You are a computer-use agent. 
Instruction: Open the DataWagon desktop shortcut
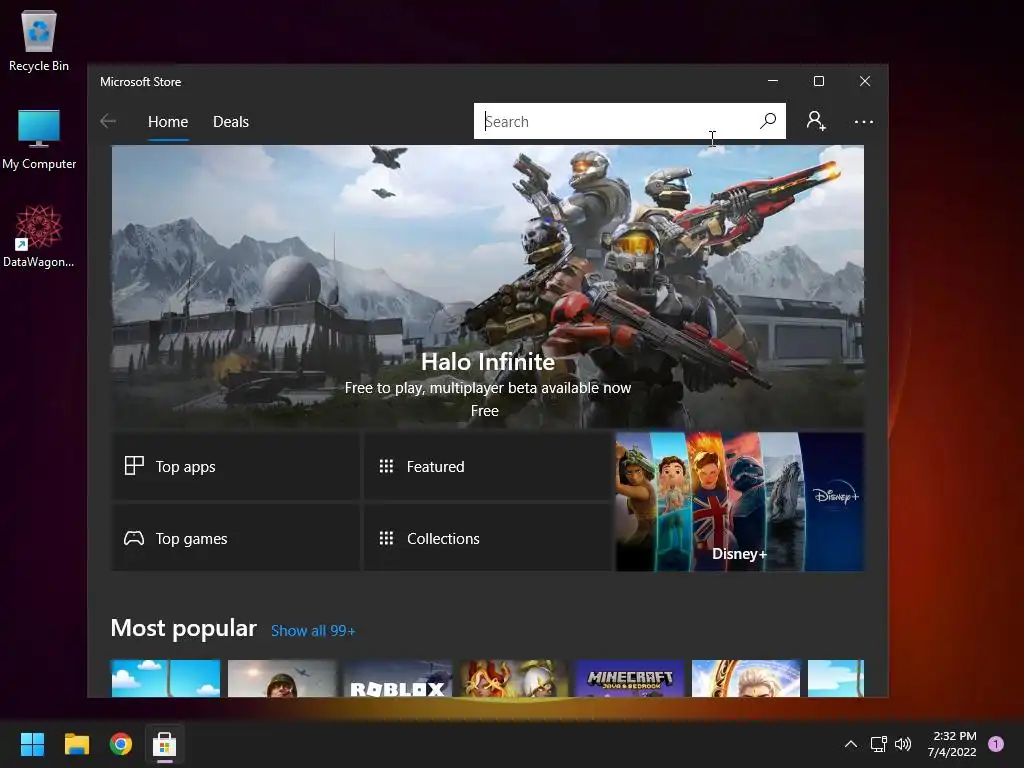coord(39,236)
